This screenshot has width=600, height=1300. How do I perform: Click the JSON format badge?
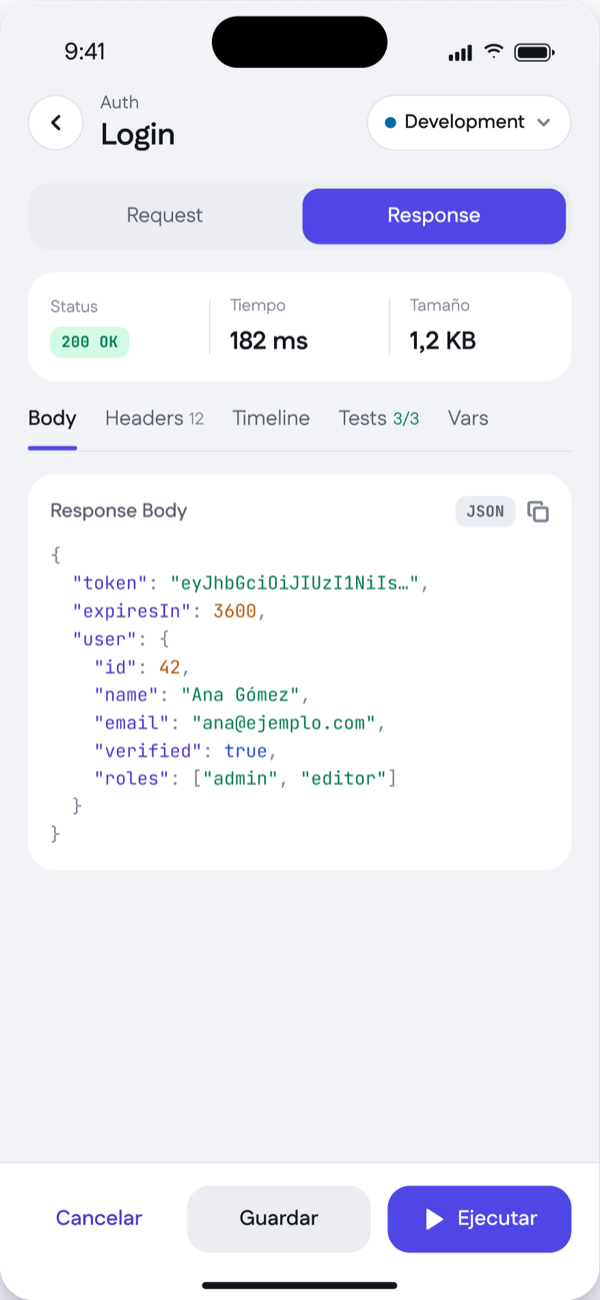(x=486, y=511)
